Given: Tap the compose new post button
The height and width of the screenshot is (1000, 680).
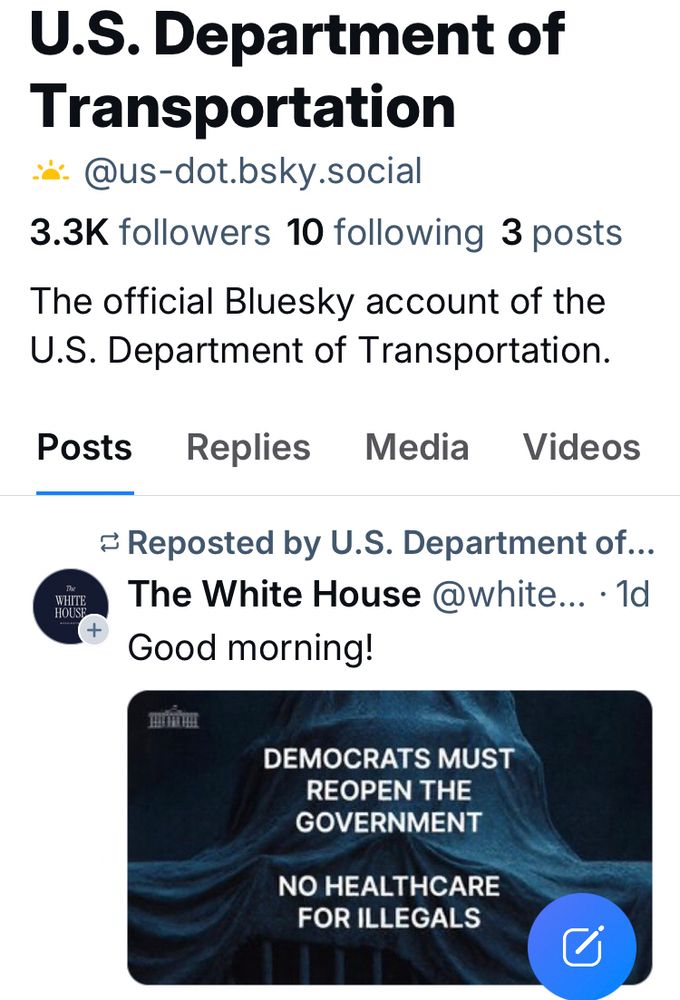Looking at the screenshot, I should [x=582, y=946].
